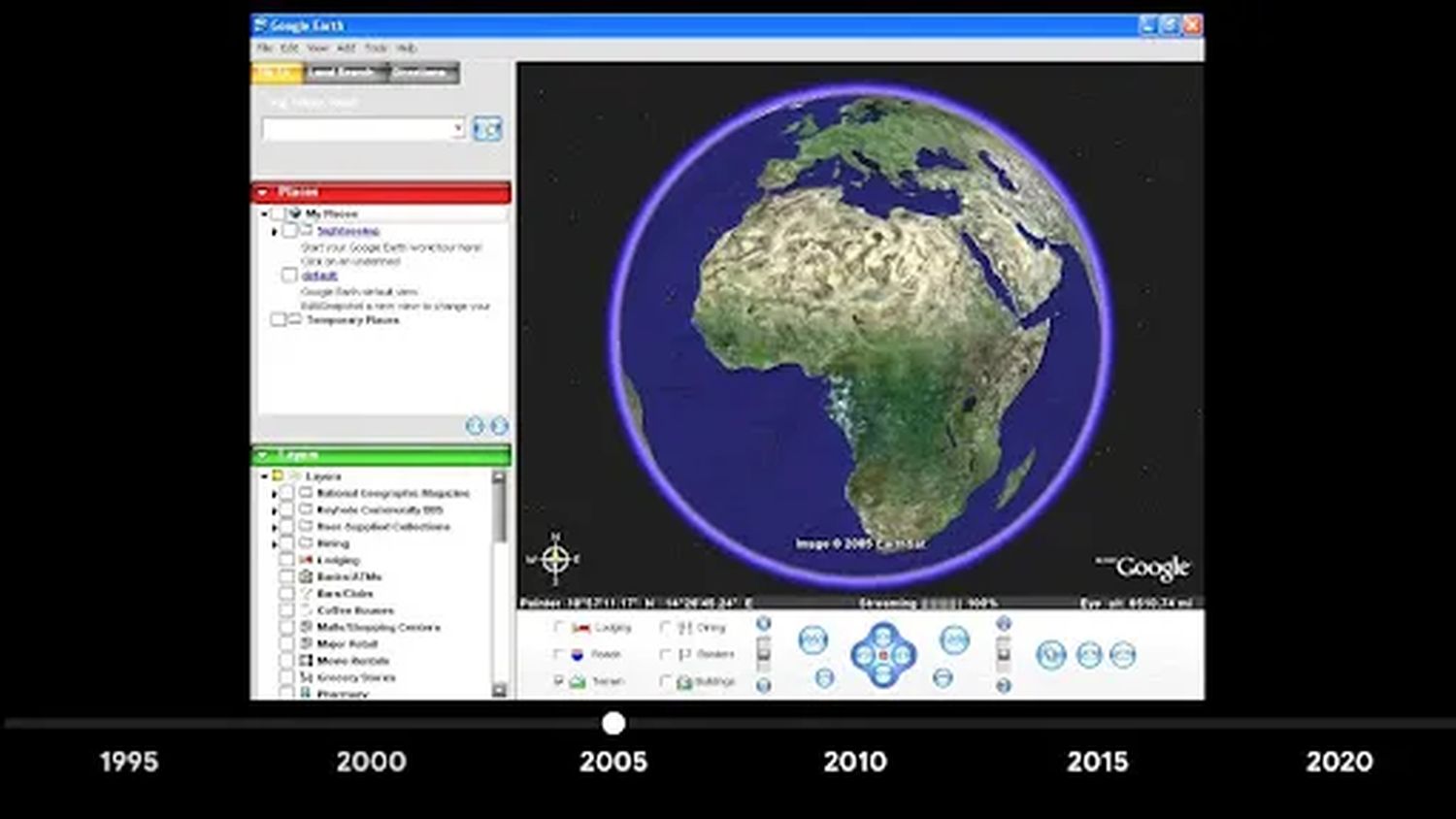This screenshot has width=1456, height=819.
Task: Click the 2010 label on the timeline
Action: pos(854,762)
